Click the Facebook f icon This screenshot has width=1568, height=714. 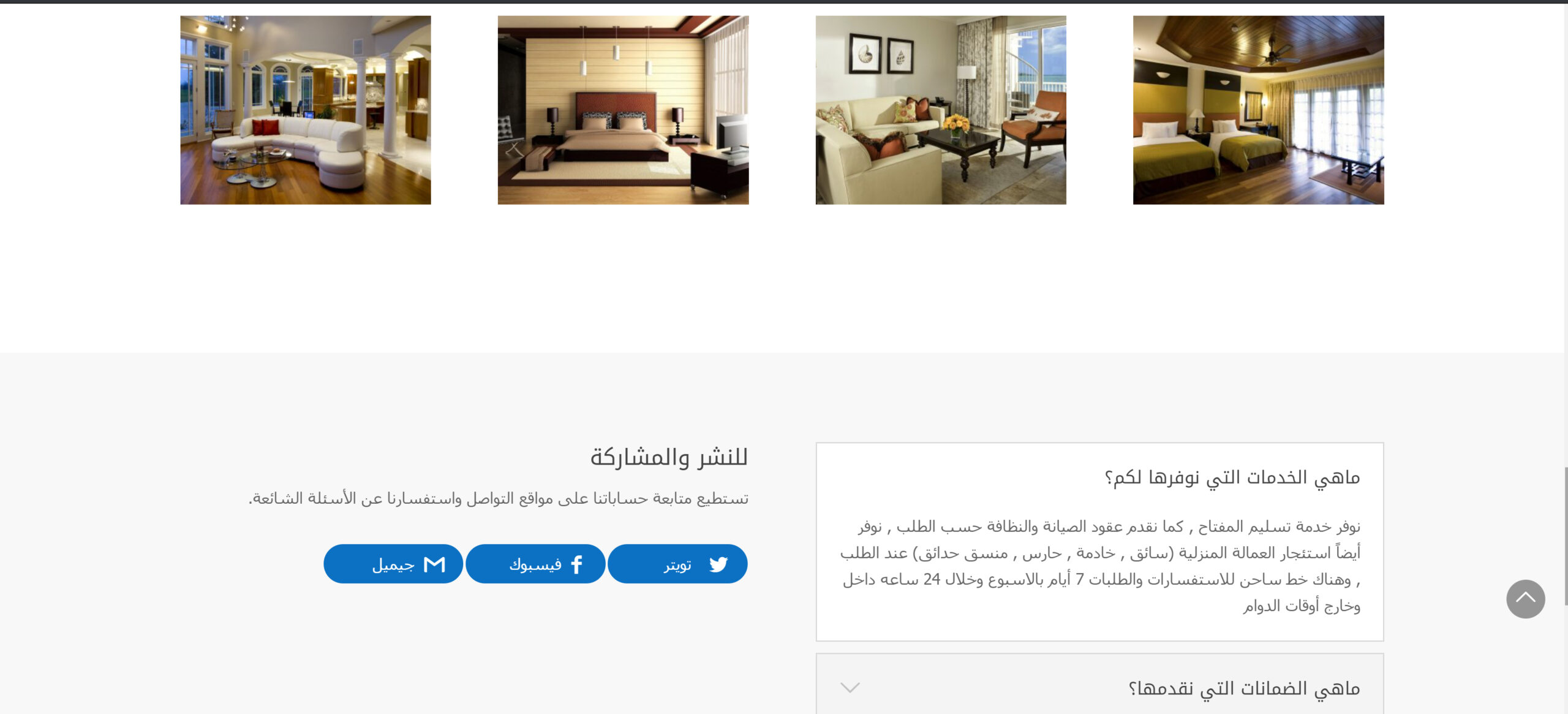pos(576,564)
